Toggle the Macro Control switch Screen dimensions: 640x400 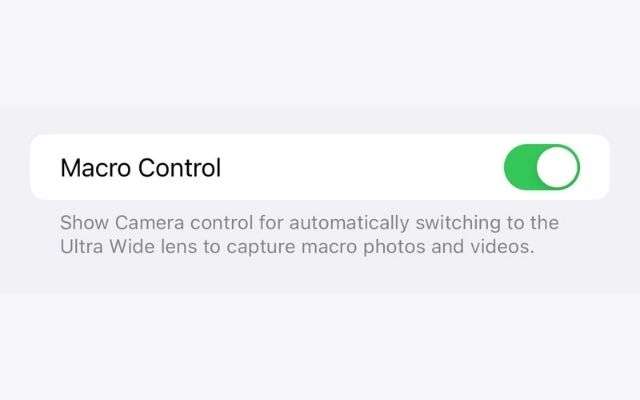[542, 167]
